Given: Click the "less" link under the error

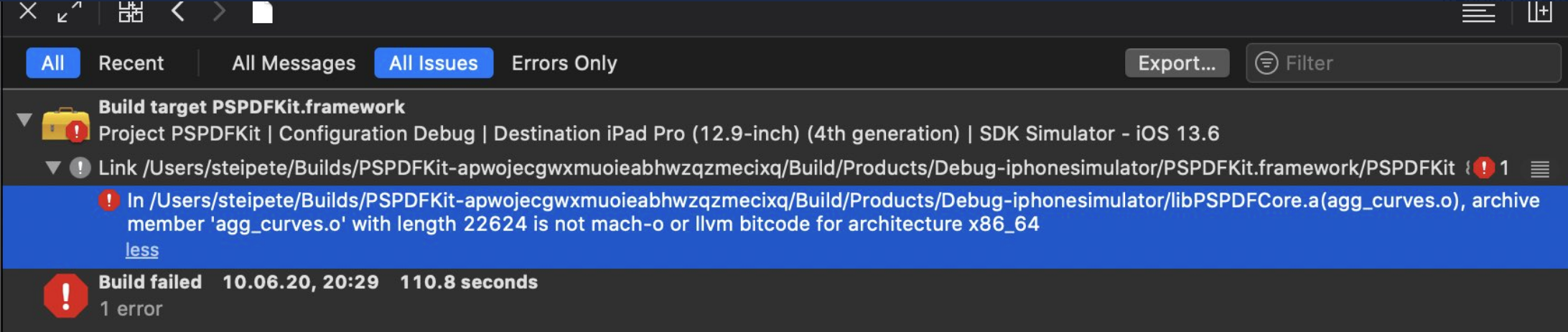Looking at the screenshot, I should (142, 250).
